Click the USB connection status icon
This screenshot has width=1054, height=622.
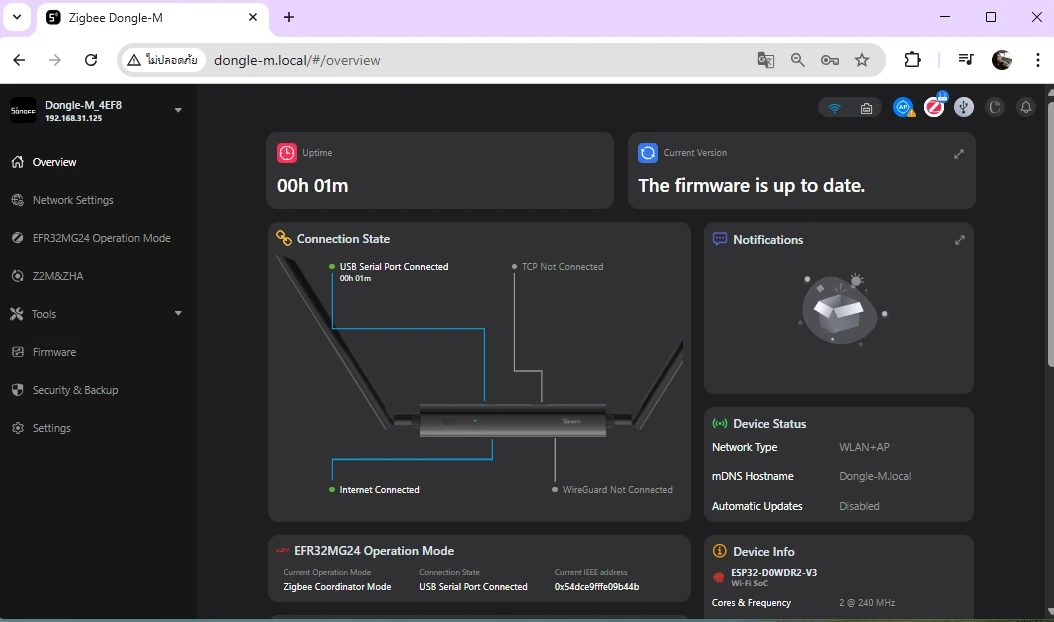(x=964, y=107)
